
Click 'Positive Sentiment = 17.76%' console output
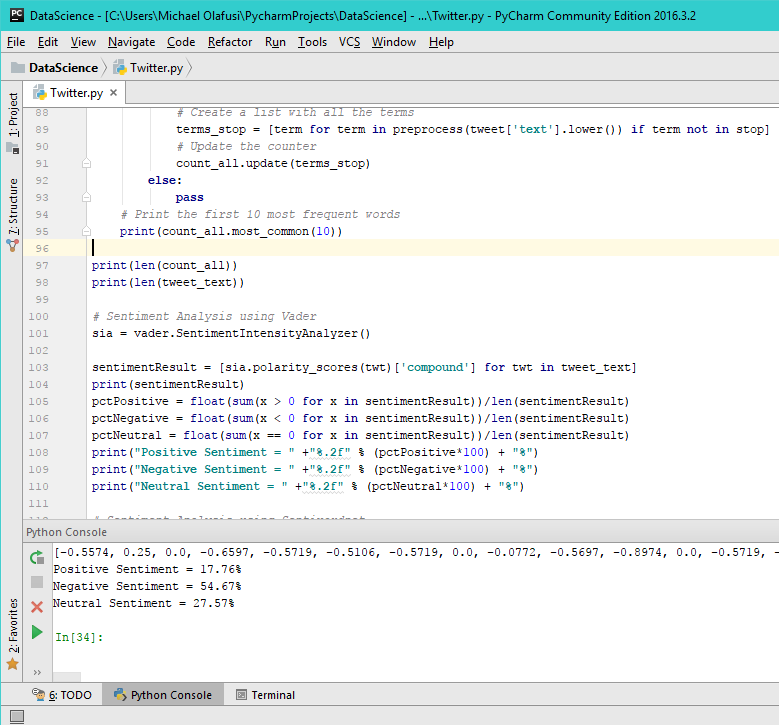tap(147, 569)
